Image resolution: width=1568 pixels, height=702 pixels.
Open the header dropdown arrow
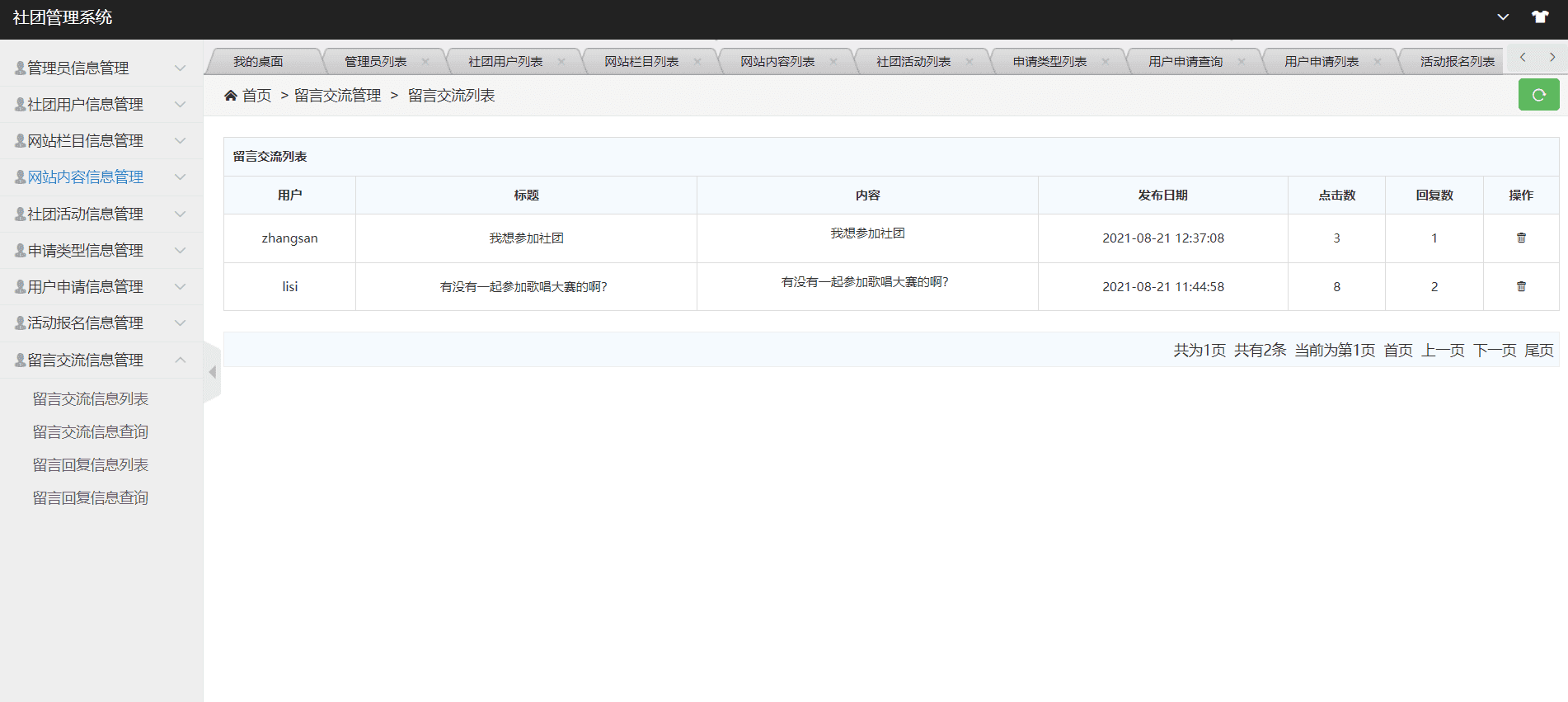point(1503,16)
